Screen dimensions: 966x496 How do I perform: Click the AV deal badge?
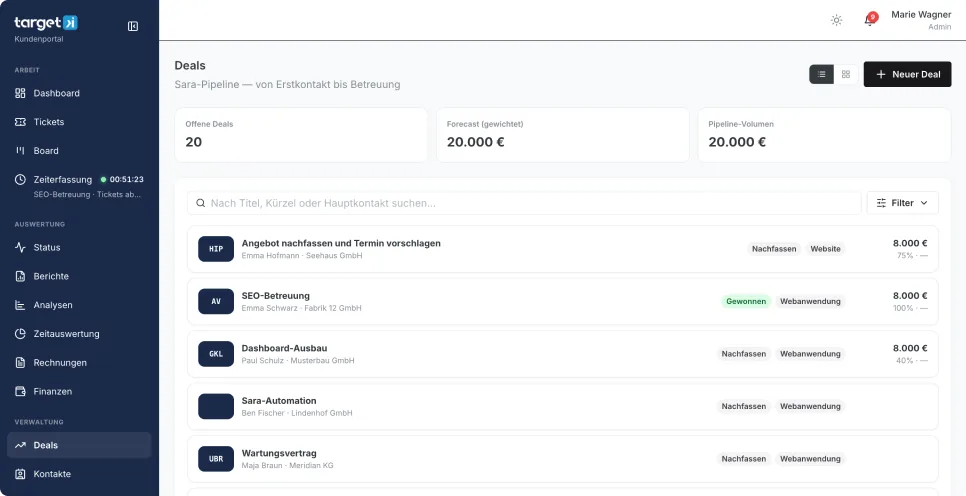pyautogui.click(x=216, y=301)
